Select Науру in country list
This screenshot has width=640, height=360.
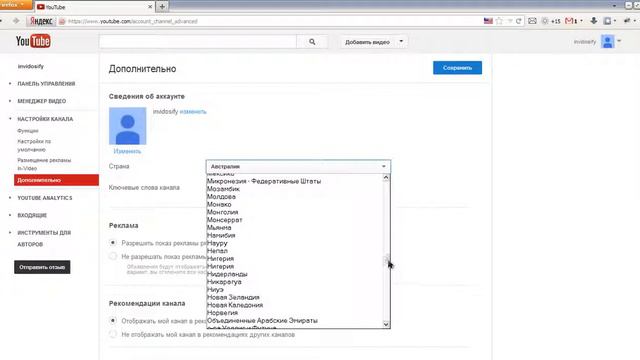click(296, 243)
